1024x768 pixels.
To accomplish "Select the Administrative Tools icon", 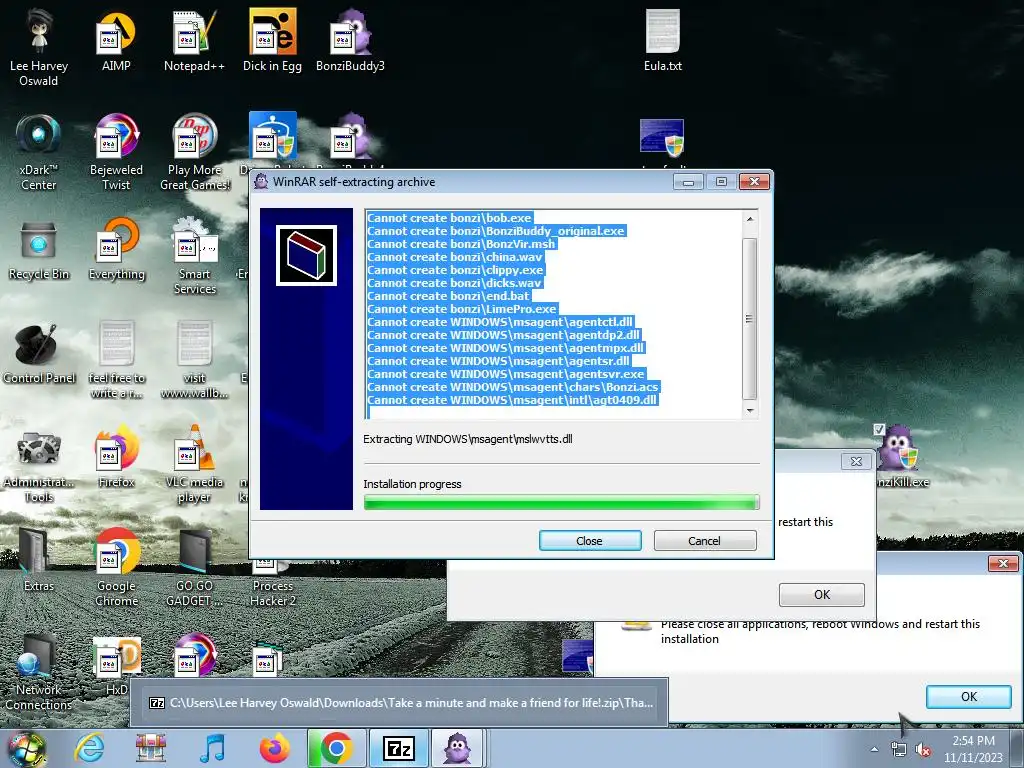I will point(39,466).
